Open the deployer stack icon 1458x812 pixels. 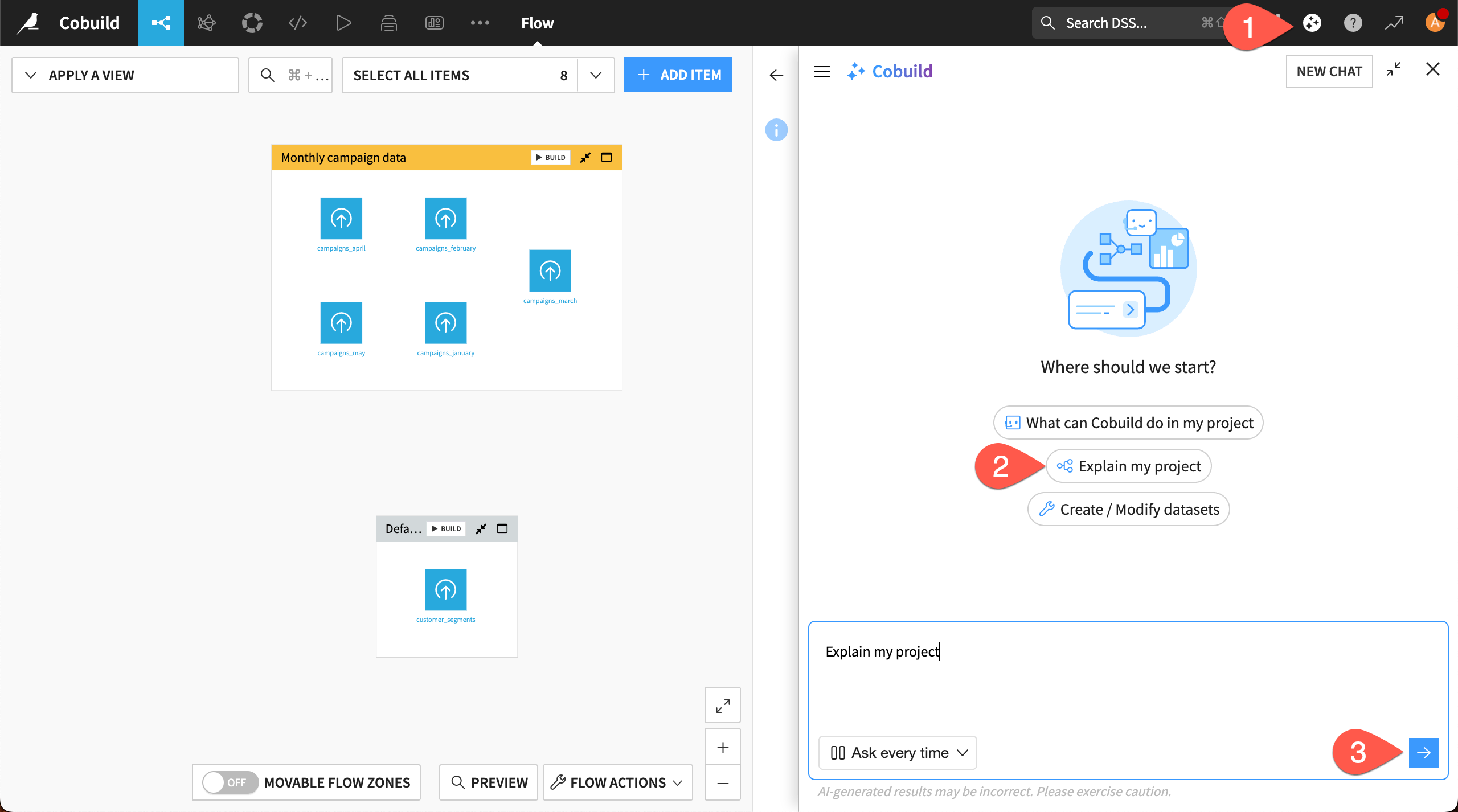[x=389, y=23]
